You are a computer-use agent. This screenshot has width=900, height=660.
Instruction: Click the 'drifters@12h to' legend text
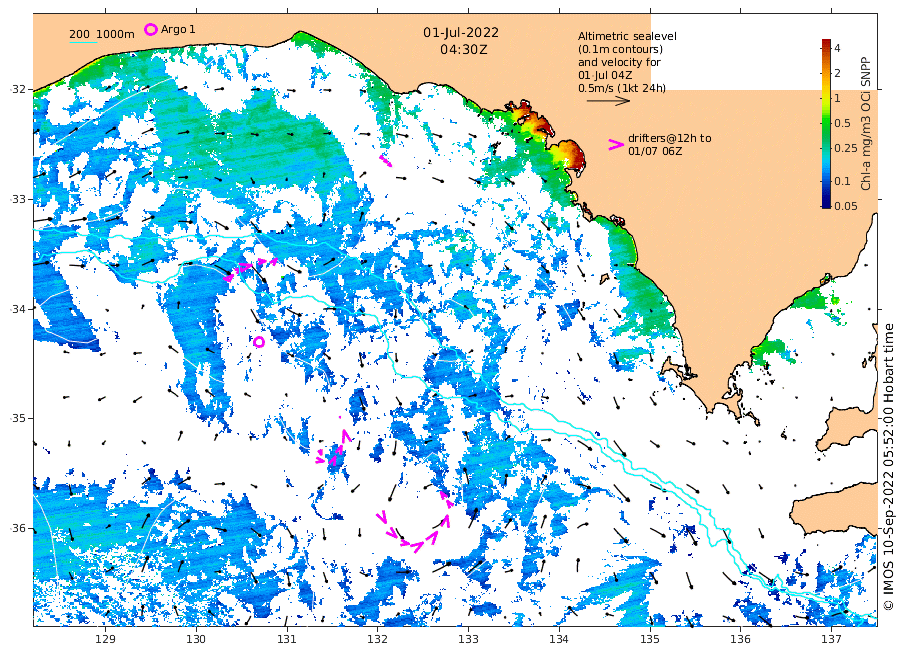(669, 138)
